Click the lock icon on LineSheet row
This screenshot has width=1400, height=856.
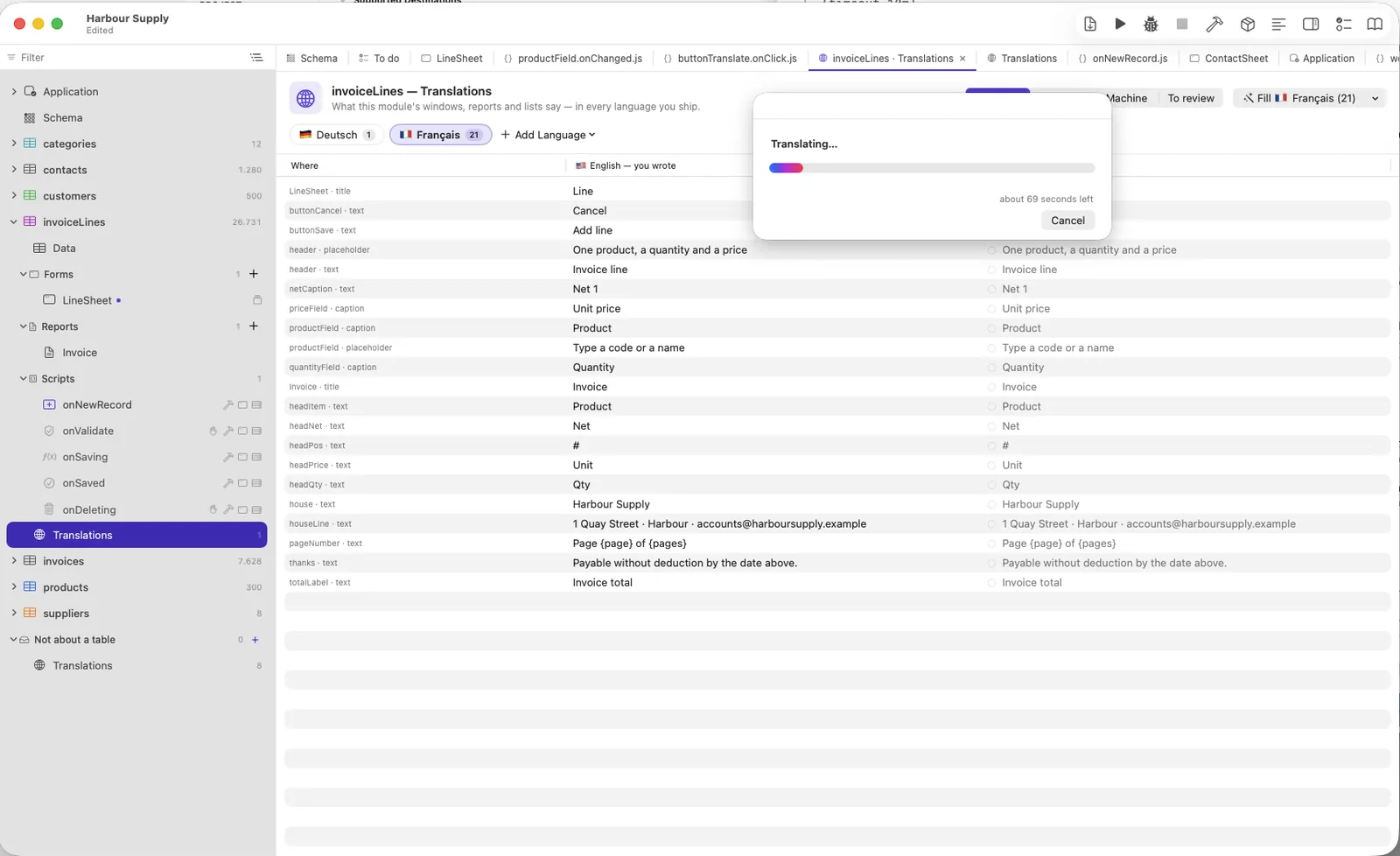click(257, 300)
